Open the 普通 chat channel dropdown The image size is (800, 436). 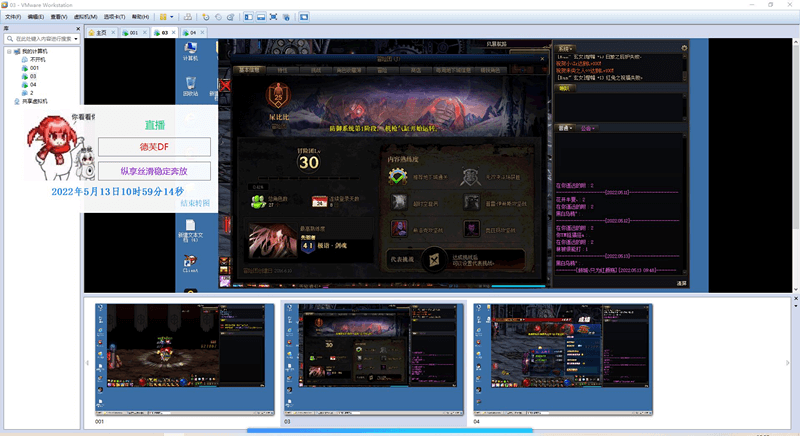[565, 128]
